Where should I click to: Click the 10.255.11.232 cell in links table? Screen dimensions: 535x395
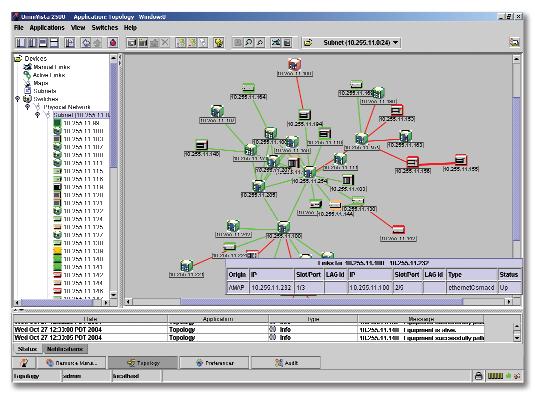coord(272,288)
